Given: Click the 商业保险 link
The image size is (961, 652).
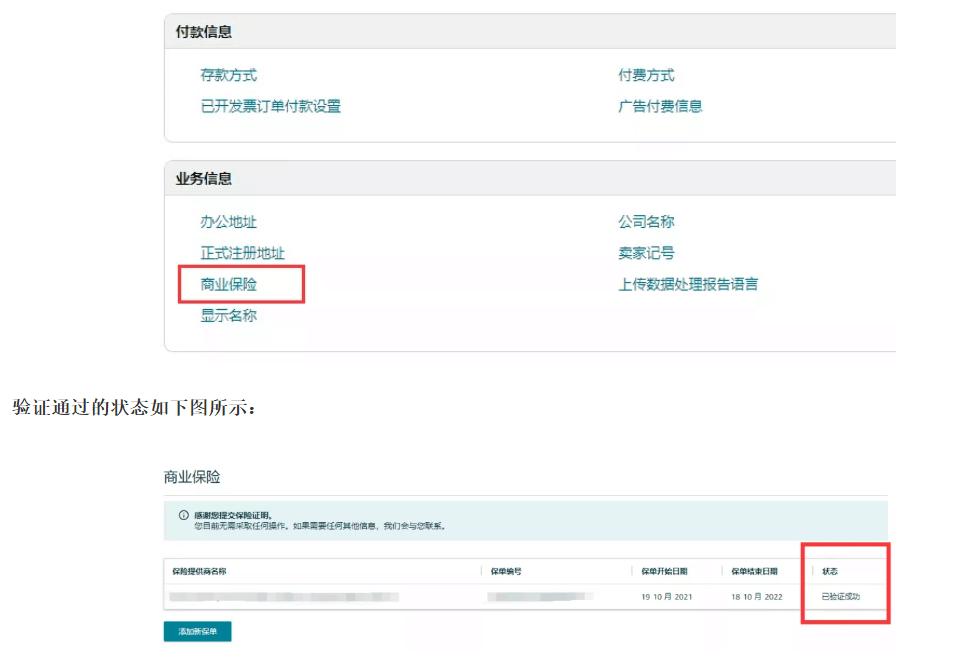Looking at the screenshot, I should pos(228,284).
